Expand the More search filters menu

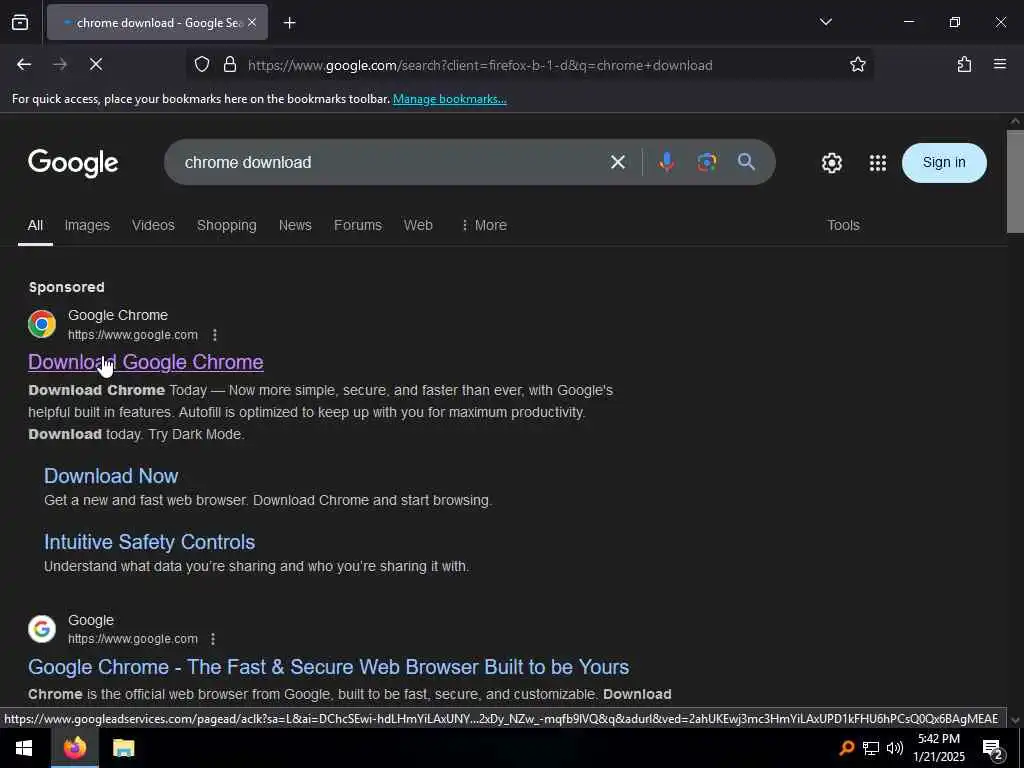pyautogui.click(x=483, y=225)
